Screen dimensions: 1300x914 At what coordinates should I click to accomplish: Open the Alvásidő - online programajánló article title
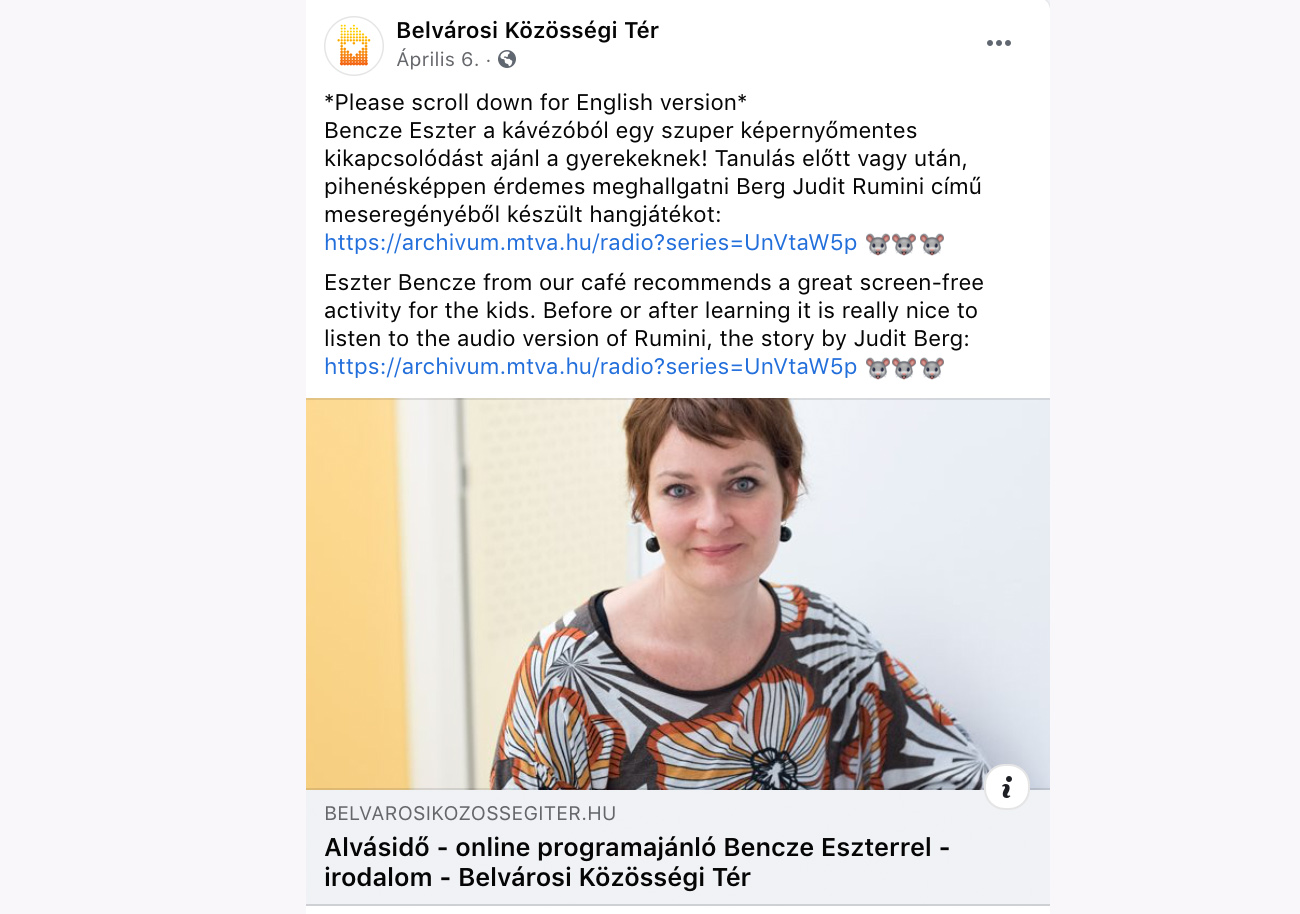(x=637, y=862)
